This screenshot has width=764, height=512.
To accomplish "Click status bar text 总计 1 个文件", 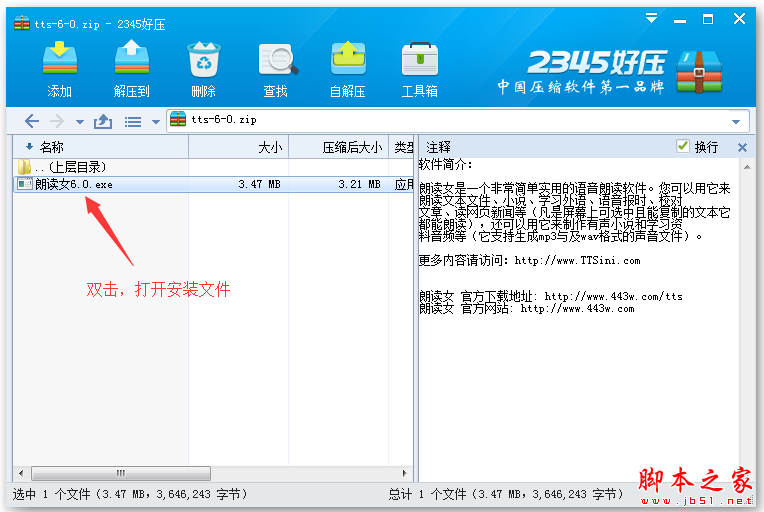I will [x=427, y=494].
